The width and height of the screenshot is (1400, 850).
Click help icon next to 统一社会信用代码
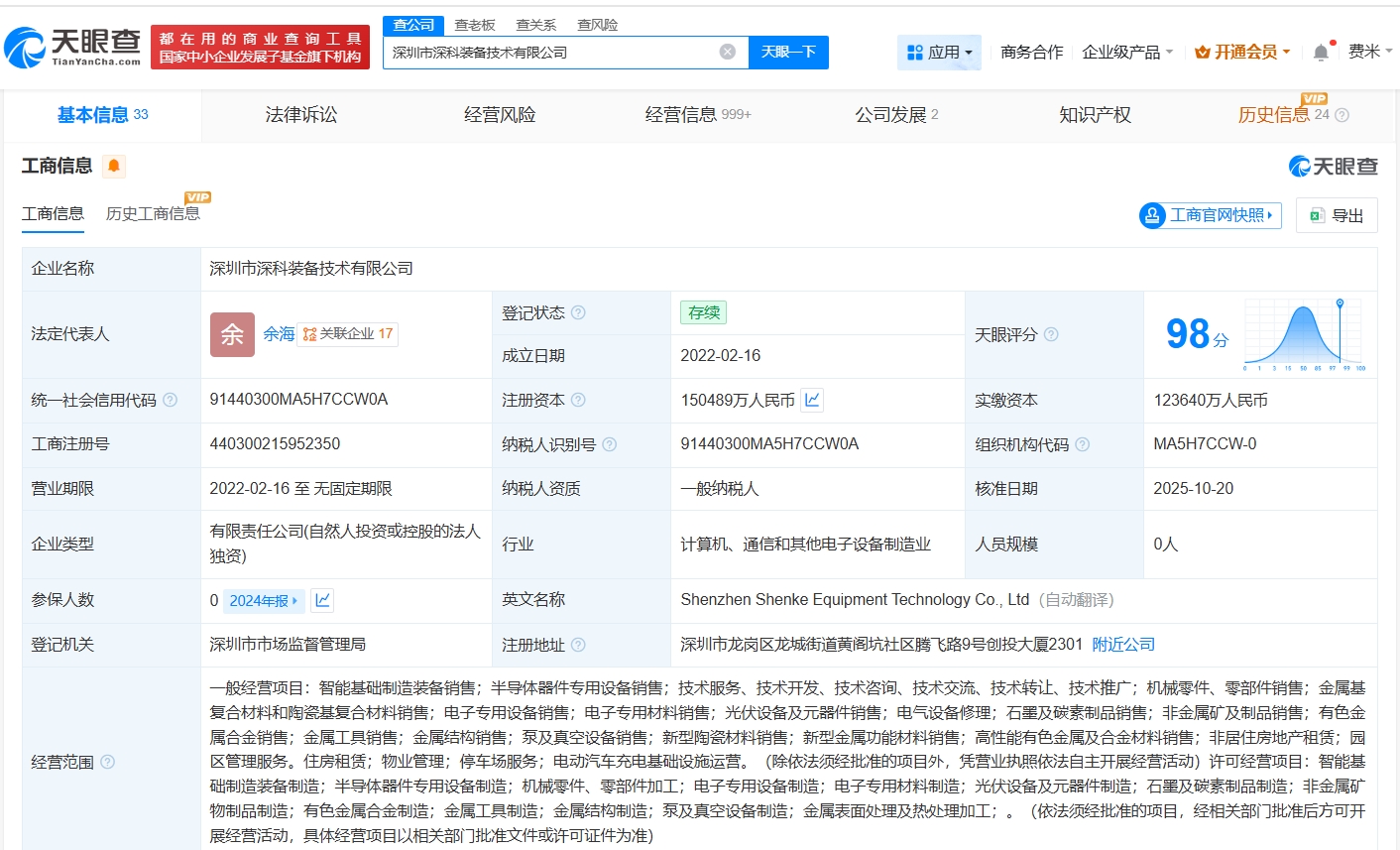coord(171,401)
